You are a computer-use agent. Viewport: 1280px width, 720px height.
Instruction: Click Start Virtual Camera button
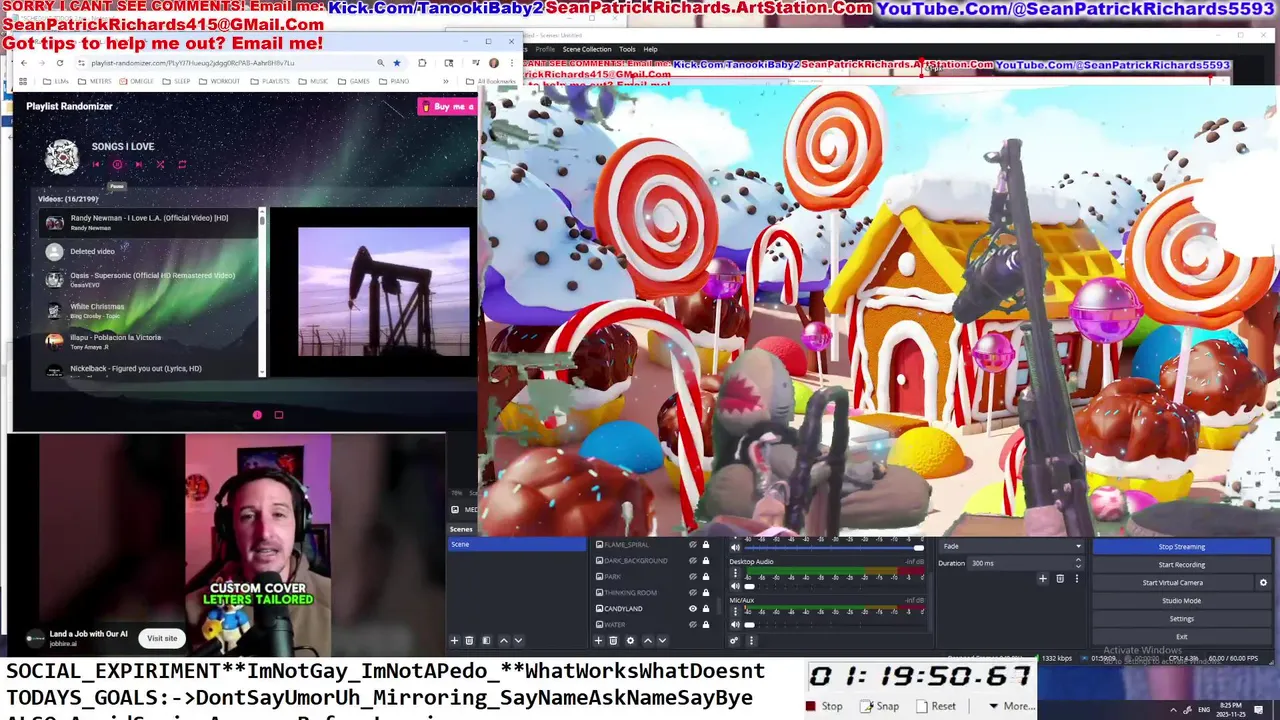coord(1173,583)
